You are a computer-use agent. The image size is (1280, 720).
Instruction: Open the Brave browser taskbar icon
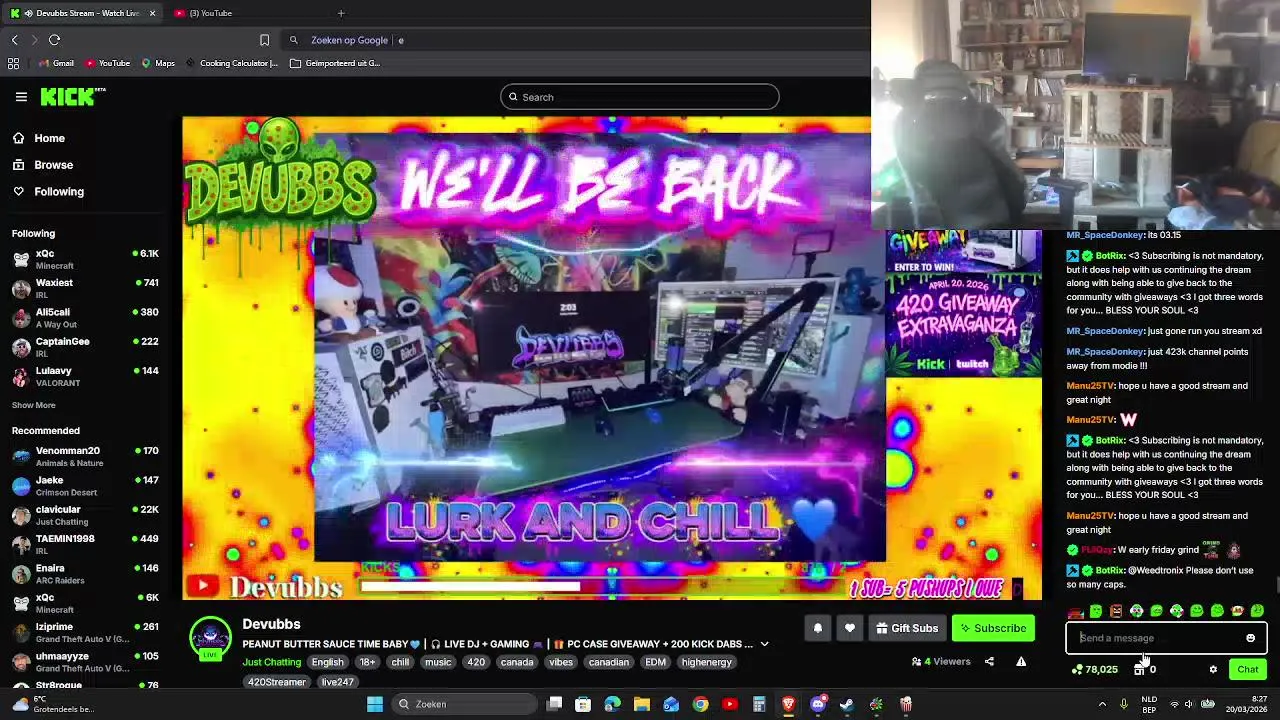(x=788, y=704)
